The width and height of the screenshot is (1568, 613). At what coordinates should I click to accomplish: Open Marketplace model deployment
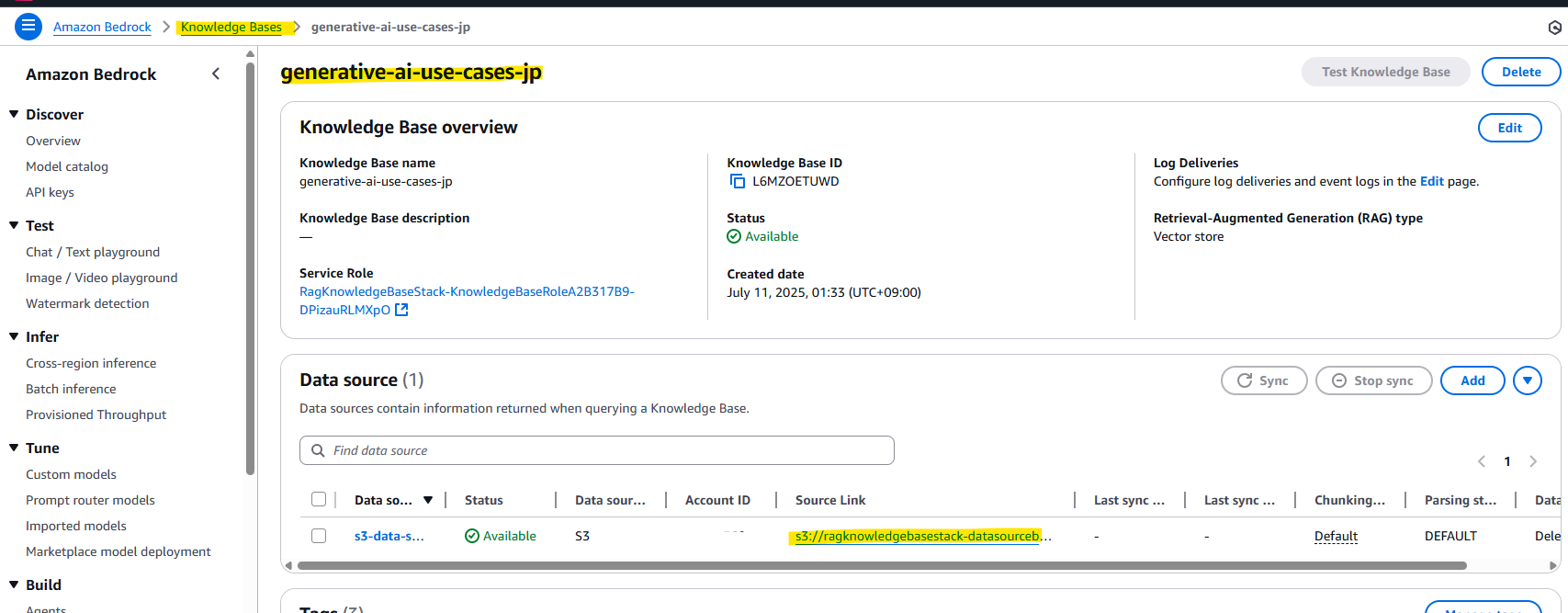click(118, 551)
